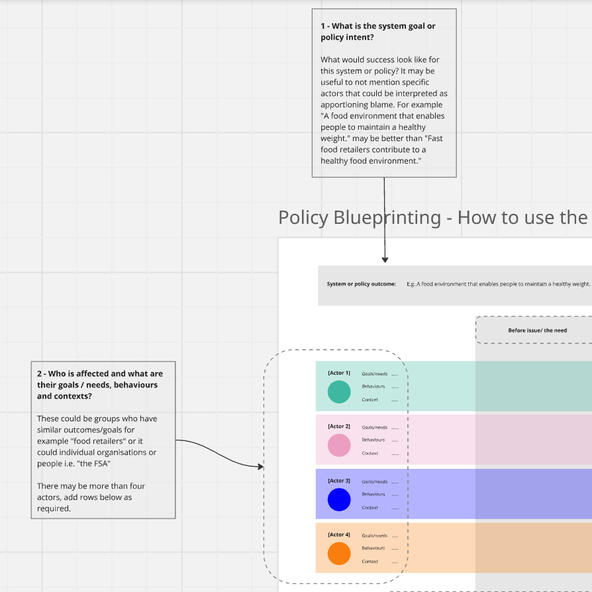Click the [Actor 2] label
Viewport: 592px width, 592px height.
pos(339,426)
